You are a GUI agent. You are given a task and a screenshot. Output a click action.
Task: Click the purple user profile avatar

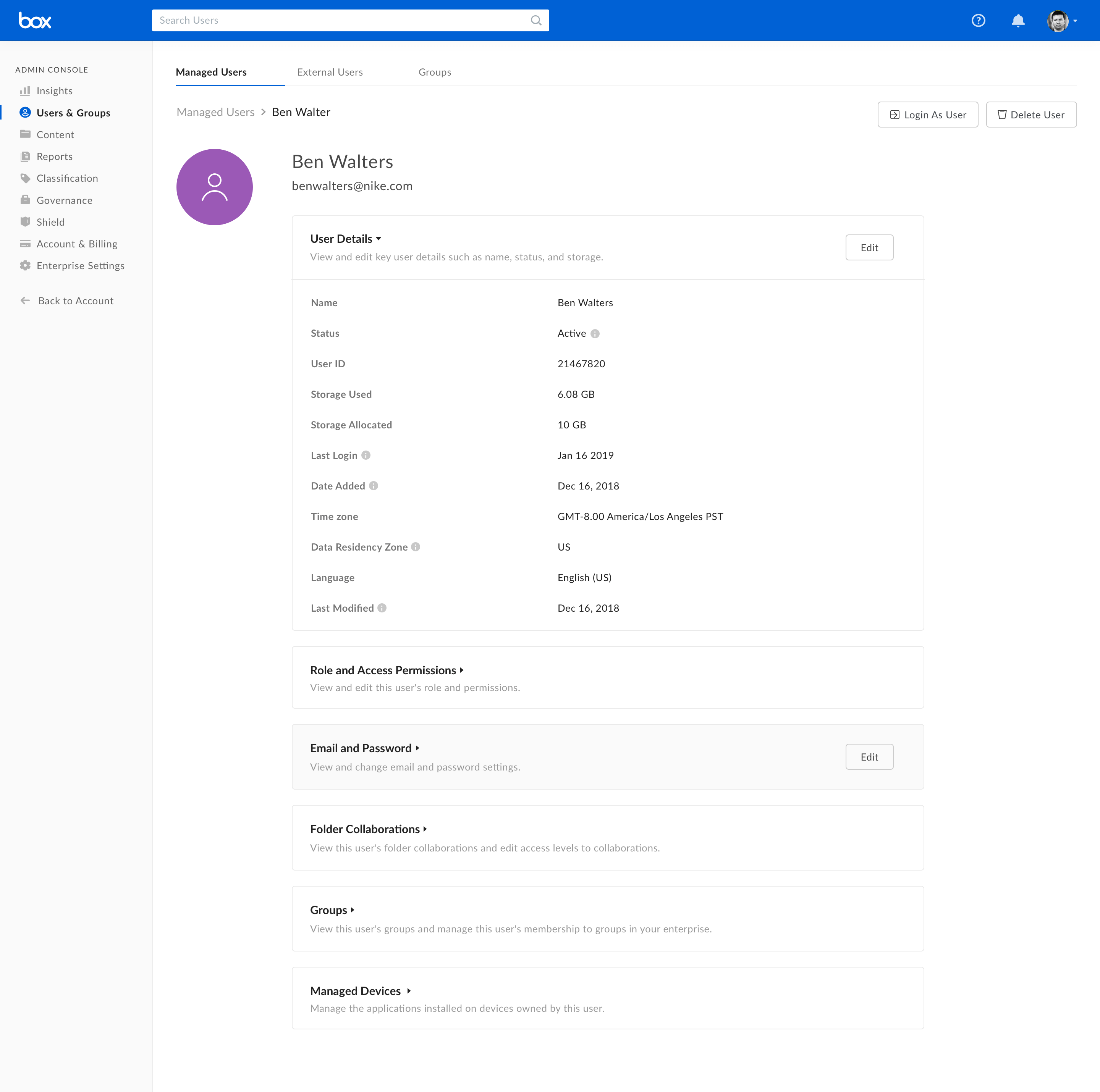point(215,187)
